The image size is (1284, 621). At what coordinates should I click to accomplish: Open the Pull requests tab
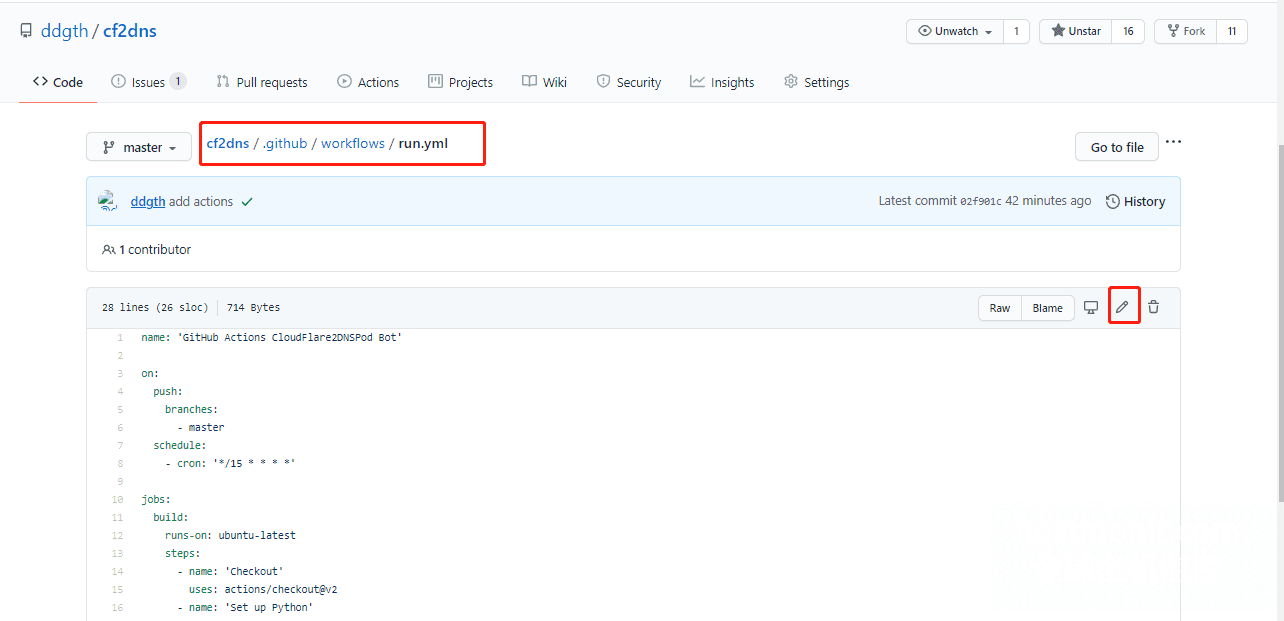(262, 82)
